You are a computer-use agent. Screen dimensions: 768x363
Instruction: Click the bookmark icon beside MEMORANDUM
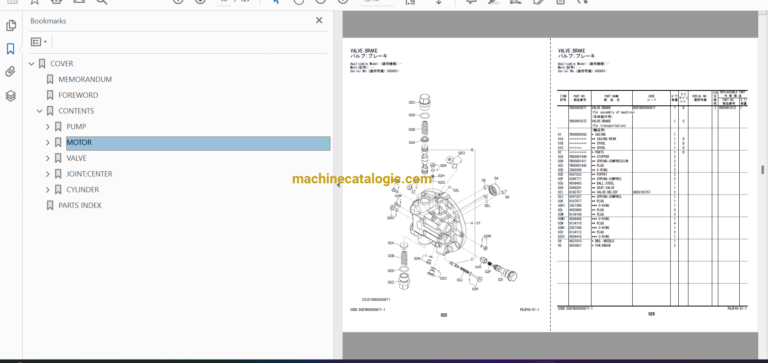click(x=50, y=79)
